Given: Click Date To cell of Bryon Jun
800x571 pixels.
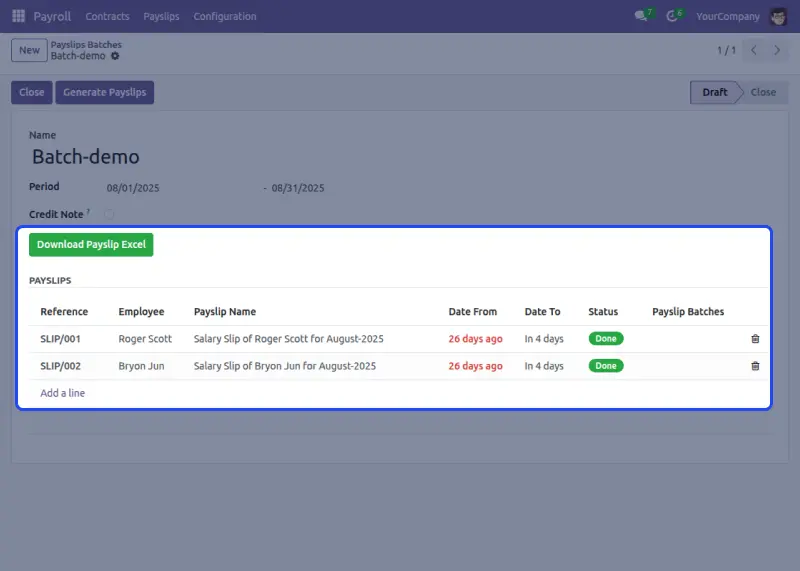Looking at the screenshot, I should 544,366.
